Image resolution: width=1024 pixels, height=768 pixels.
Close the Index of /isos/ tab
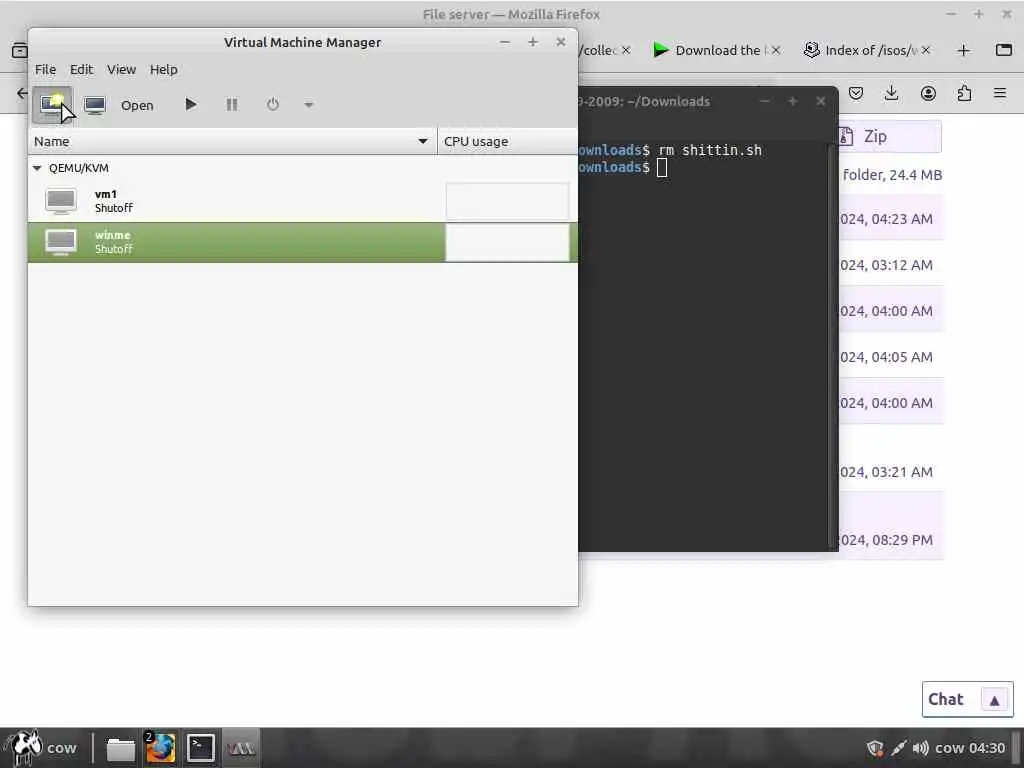[926, 50]
